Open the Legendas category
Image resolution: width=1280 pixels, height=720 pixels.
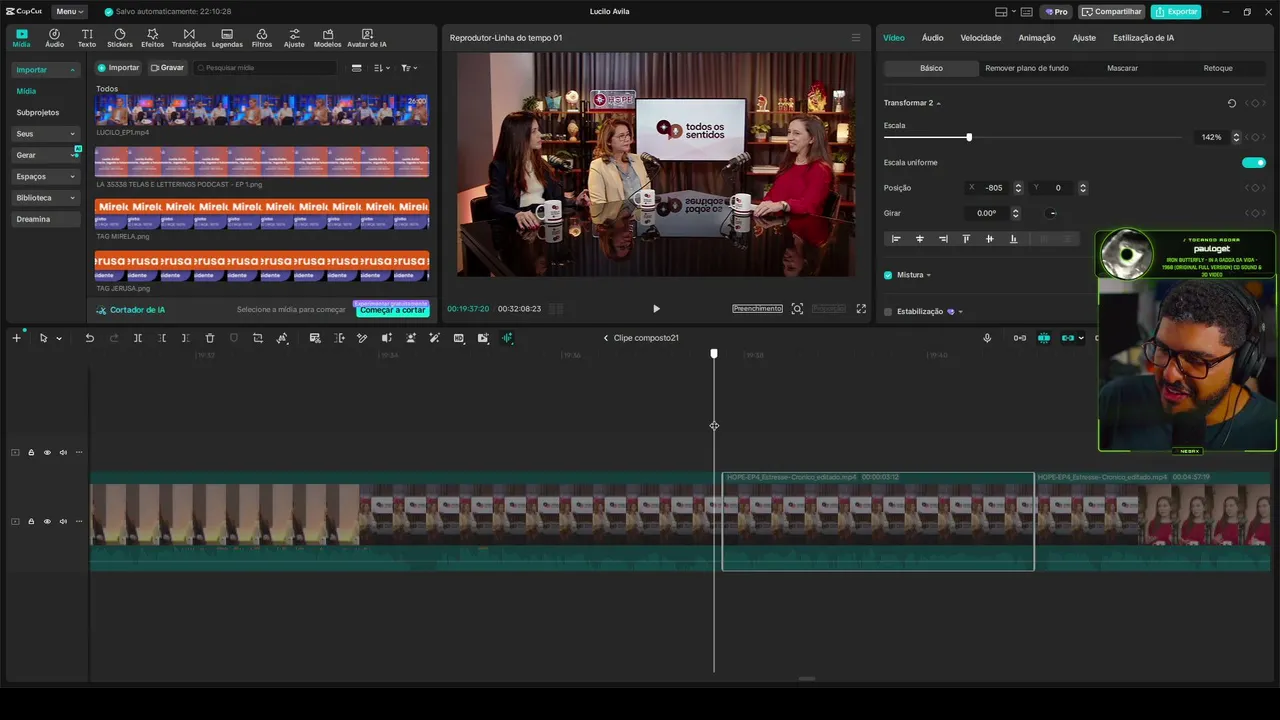tap(227, 38)
